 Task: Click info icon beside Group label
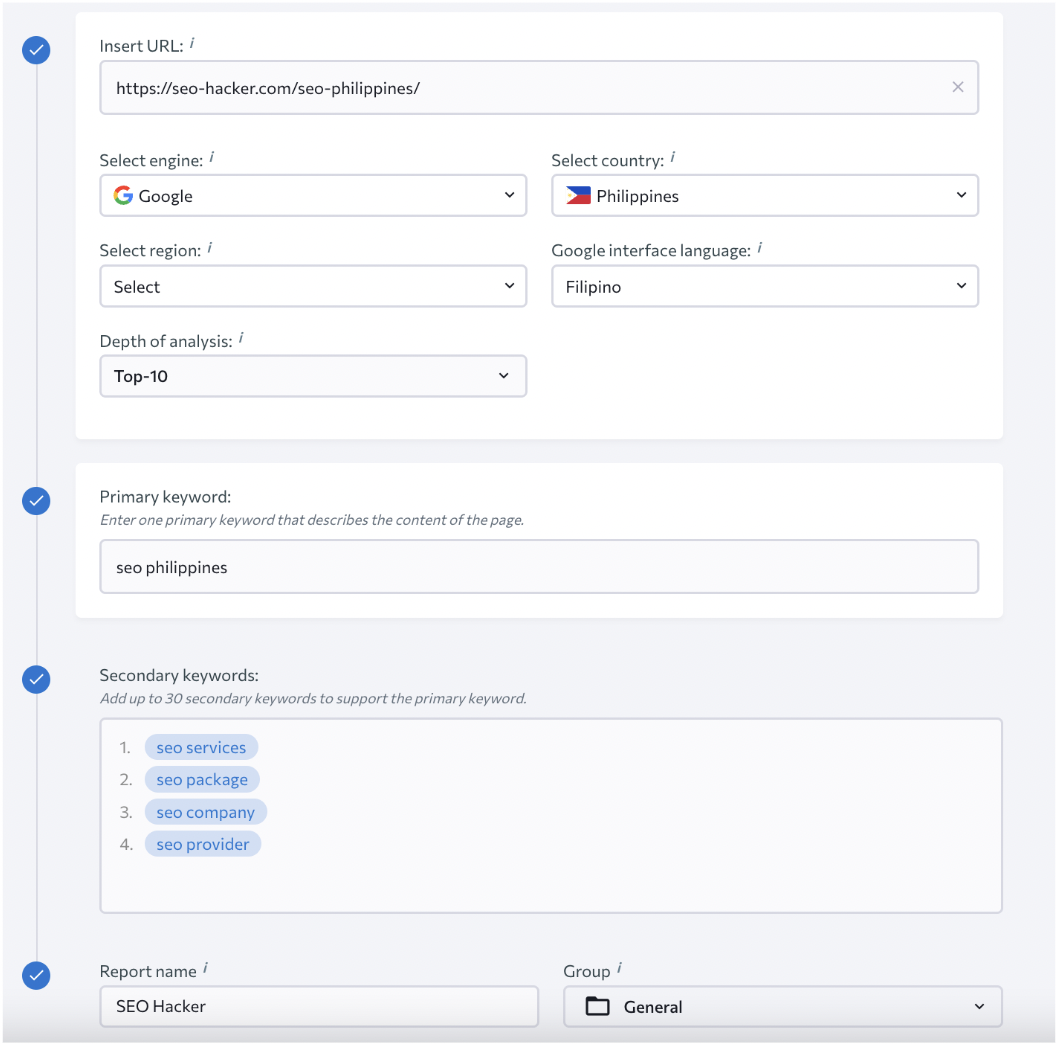coord(619,968)
